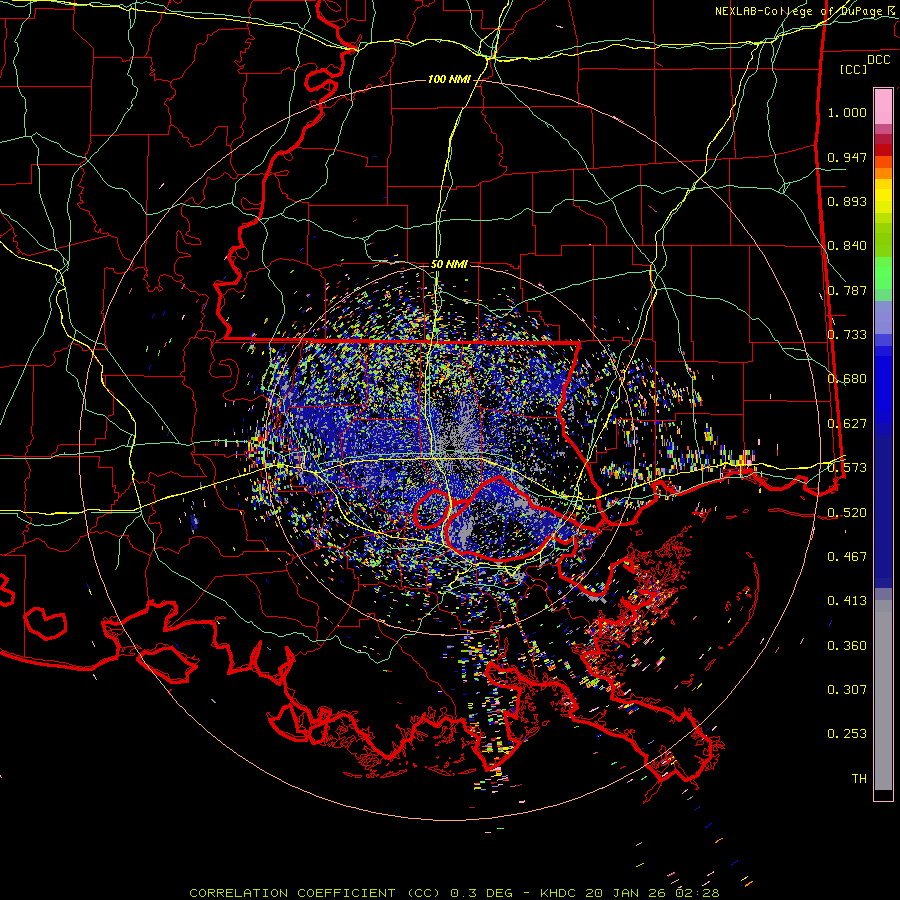Click the KHDC radar site identifier

(560, 893)
